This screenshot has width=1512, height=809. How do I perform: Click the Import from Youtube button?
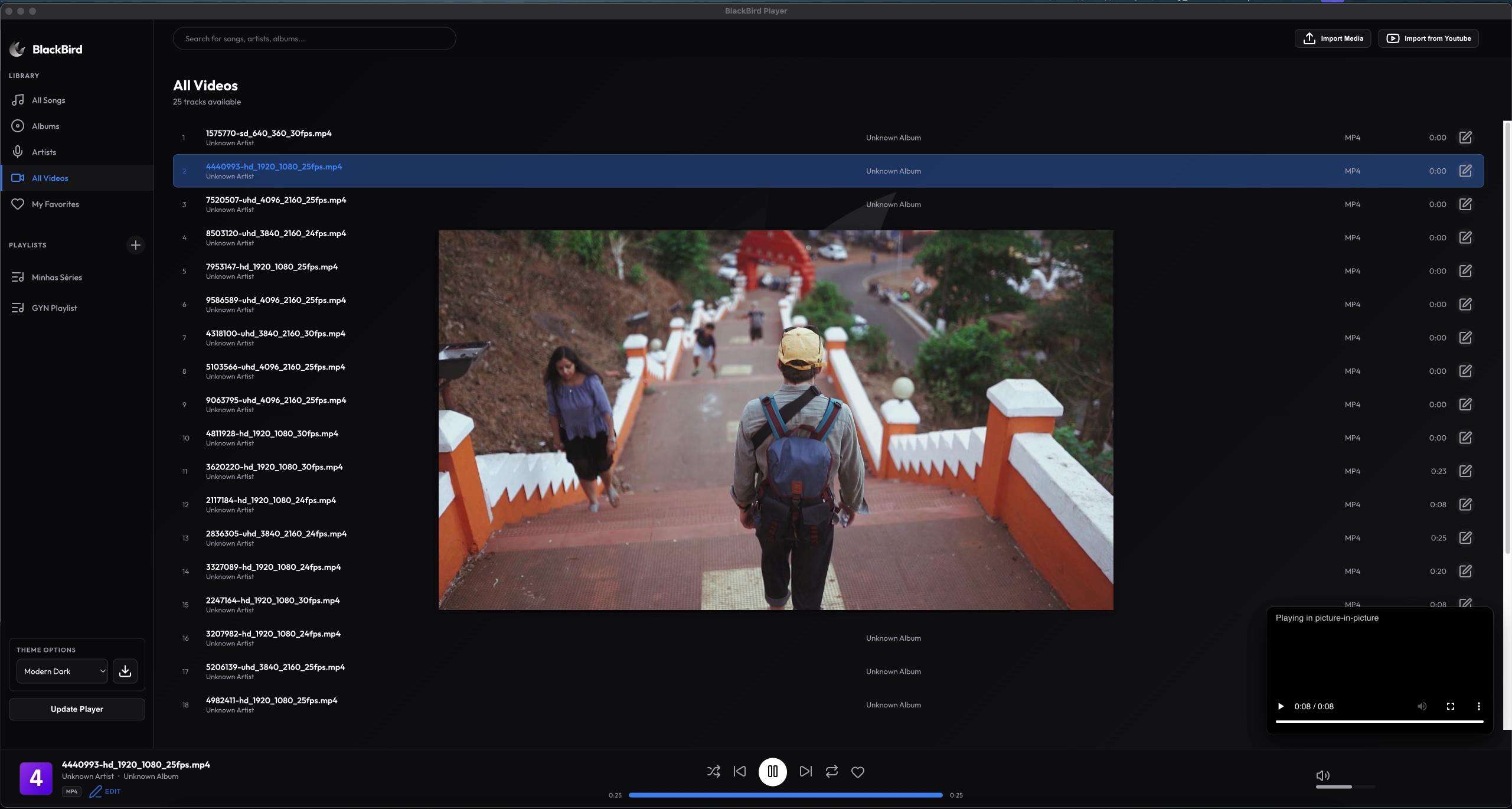(1428, 38)
